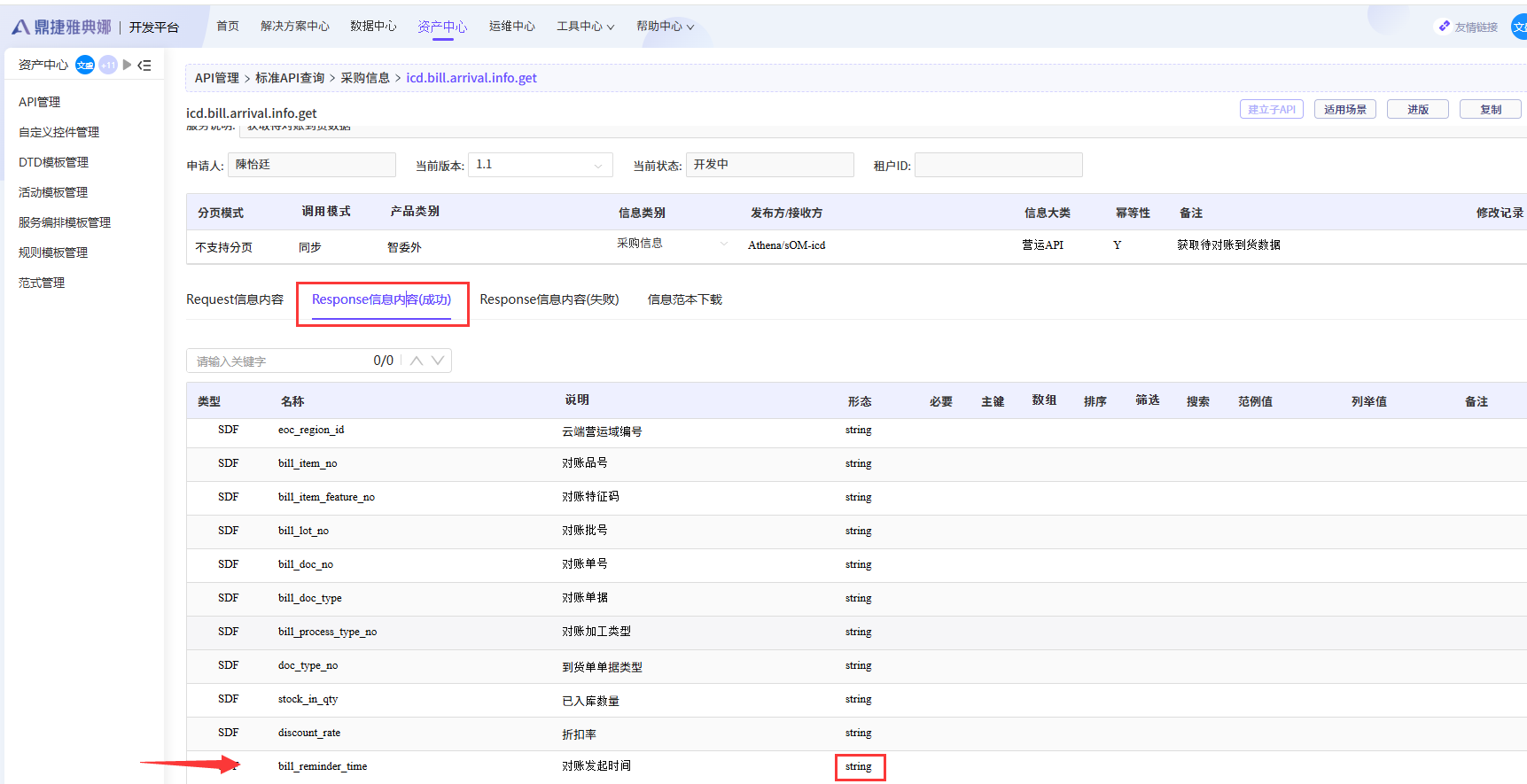Click the Athena/sOM-icd publisher cell
This screenshot has height=784, width=1527.
click(786, 245)
